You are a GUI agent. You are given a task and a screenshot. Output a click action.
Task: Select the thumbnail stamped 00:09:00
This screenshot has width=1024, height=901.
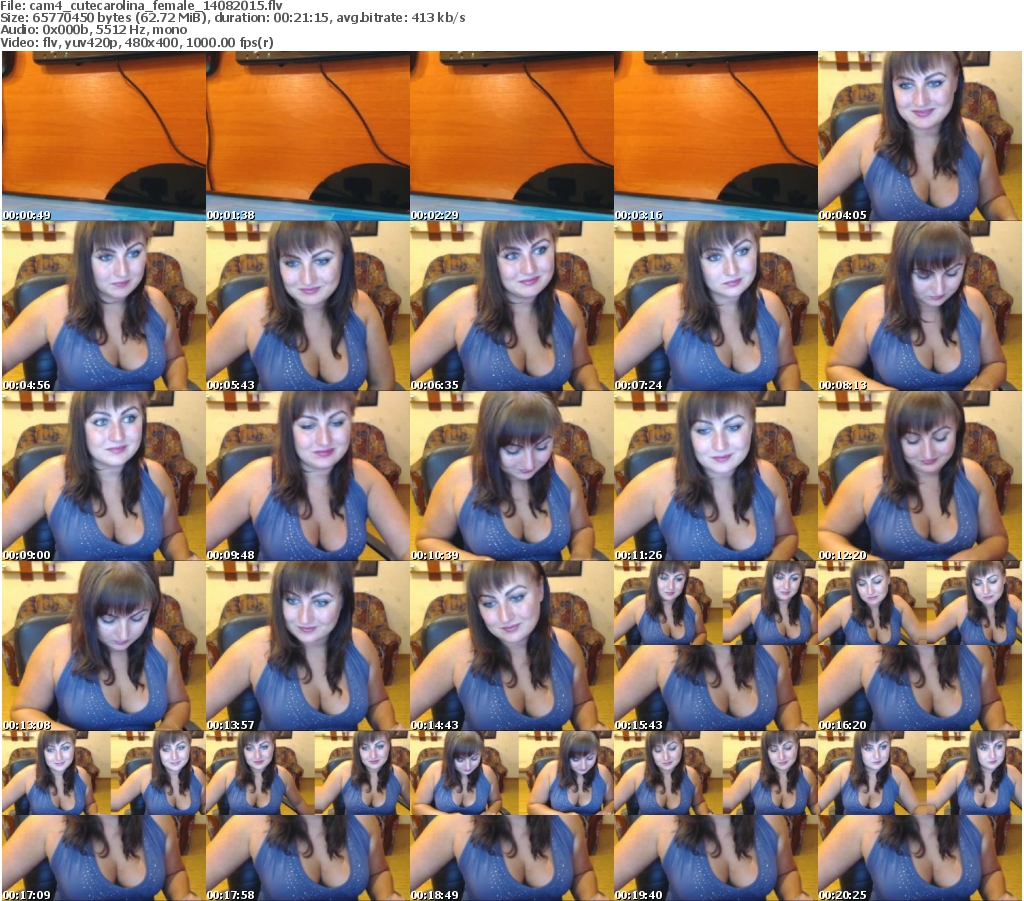click(x=104, y=476)
